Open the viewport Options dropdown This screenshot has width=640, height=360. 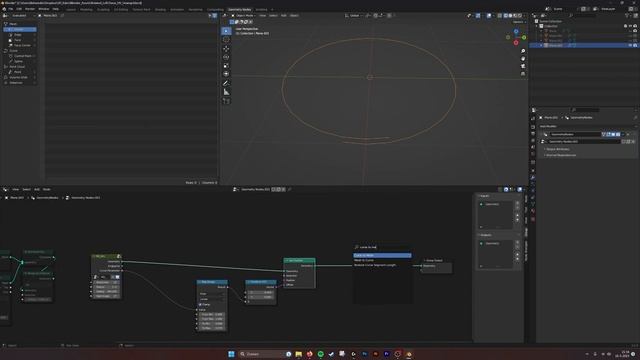coord(518,22)
